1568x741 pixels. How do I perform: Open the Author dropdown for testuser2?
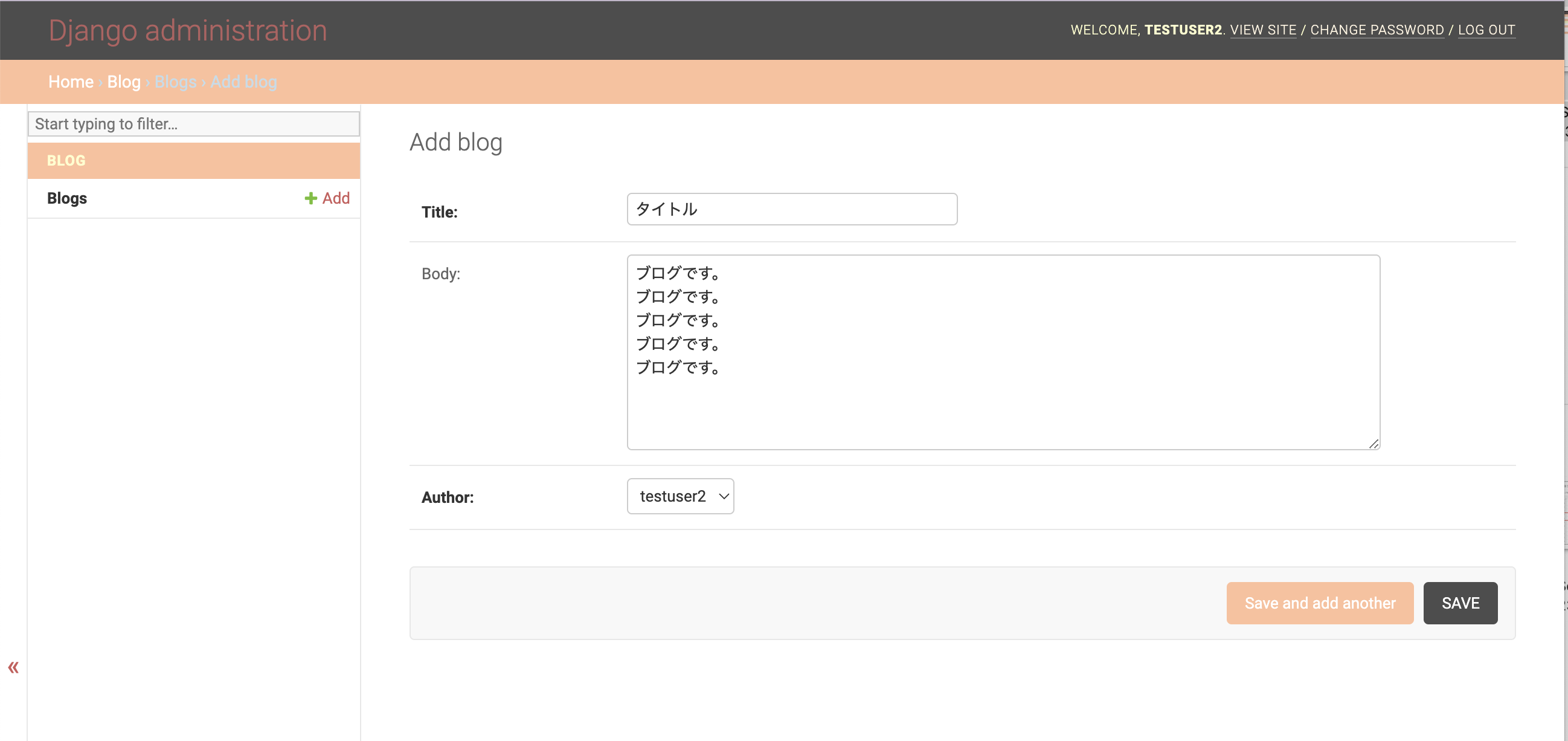point(680,496)
